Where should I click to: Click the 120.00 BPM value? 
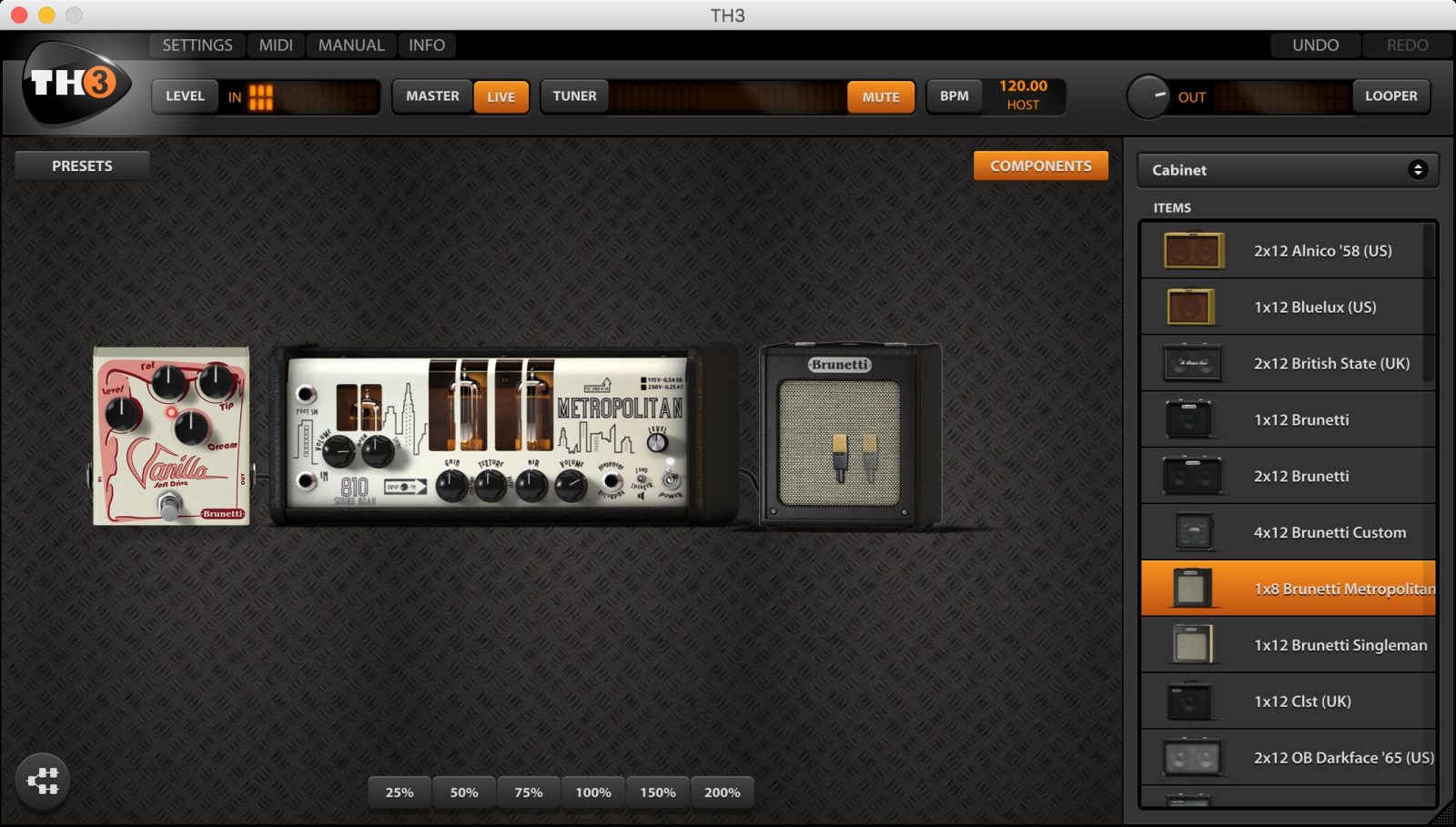coord(1023,86)
